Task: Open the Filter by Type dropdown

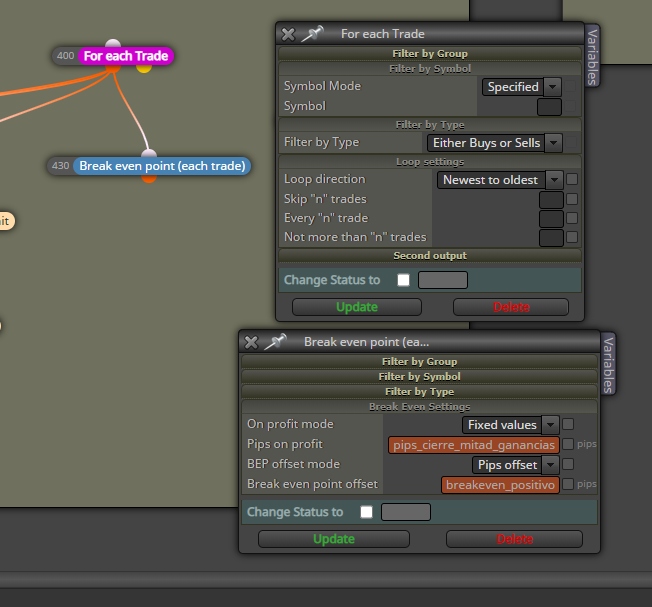Action: pyautogui.click(x=494, y=143)
